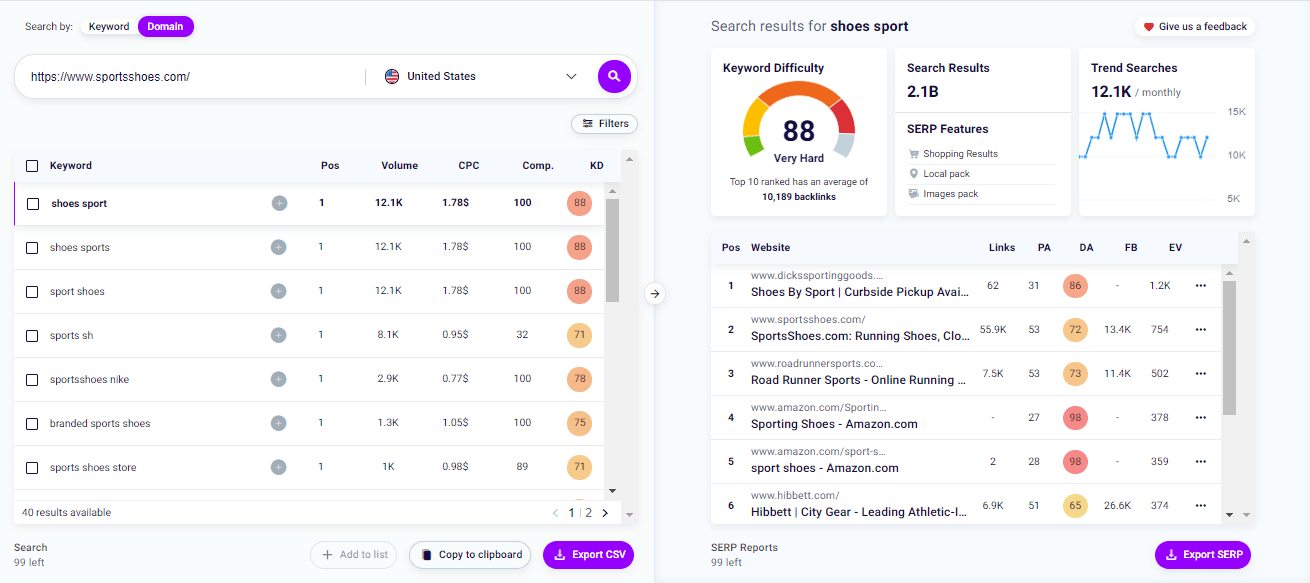Click the next page arrow in pagination

(605, 512)
